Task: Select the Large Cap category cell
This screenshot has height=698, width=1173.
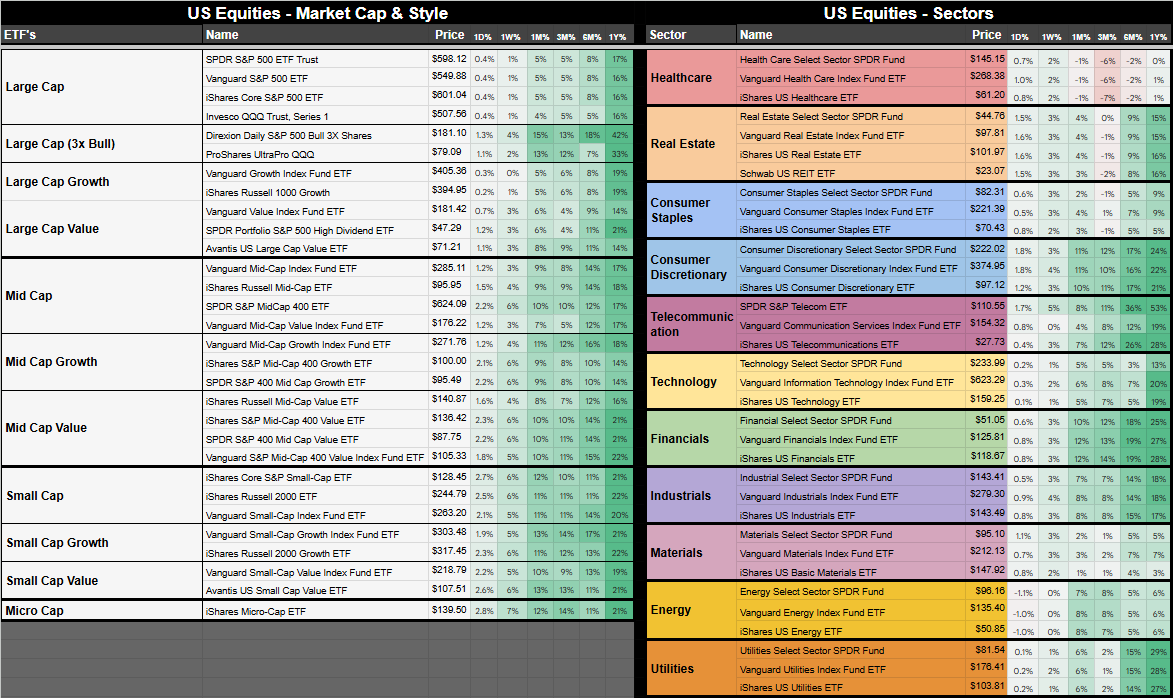Action: coord(102,87)
